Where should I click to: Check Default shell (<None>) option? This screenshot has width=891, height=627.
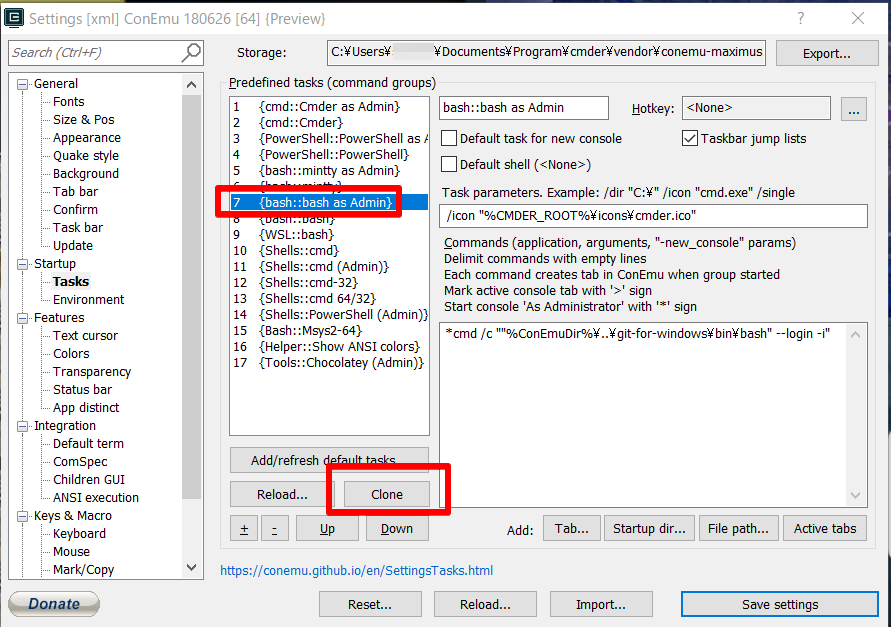(449, 164)
